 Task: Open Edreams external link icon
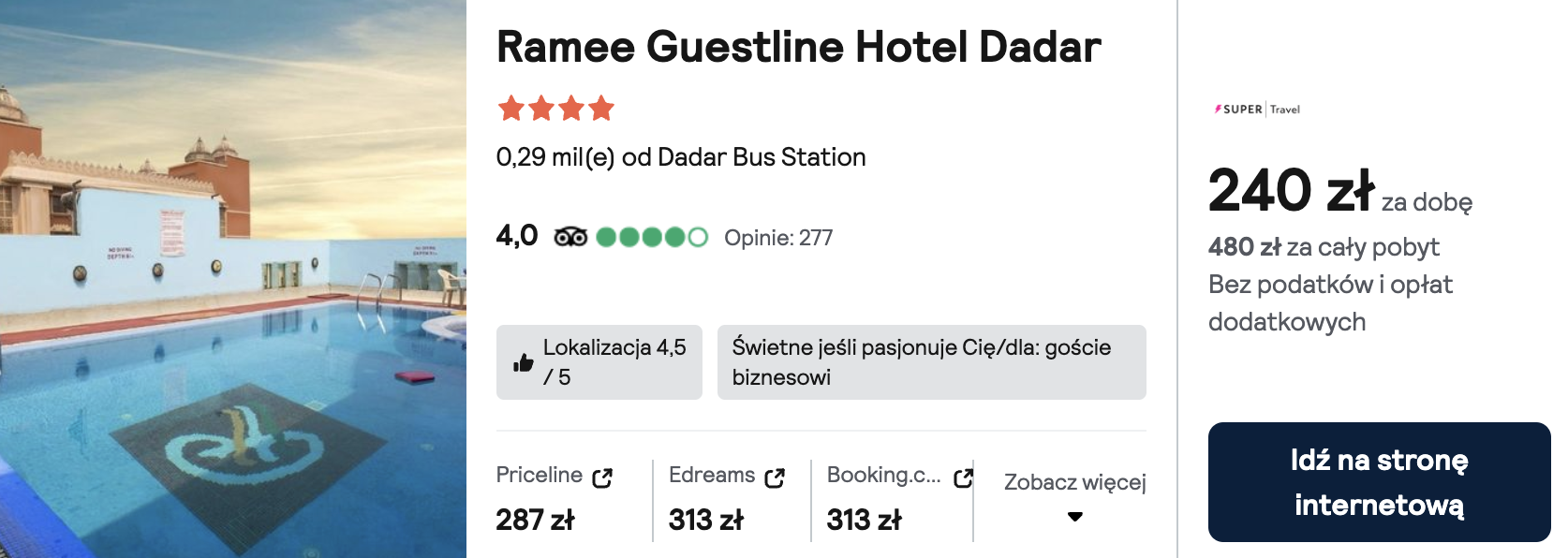pyautogui.click(x=775, y=477)
